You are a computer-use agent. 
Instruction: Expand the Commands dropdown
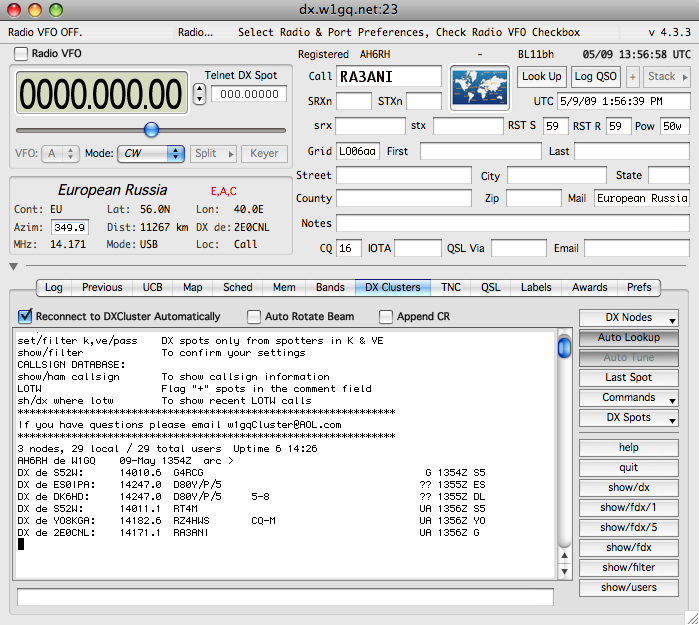pos(629,398)
